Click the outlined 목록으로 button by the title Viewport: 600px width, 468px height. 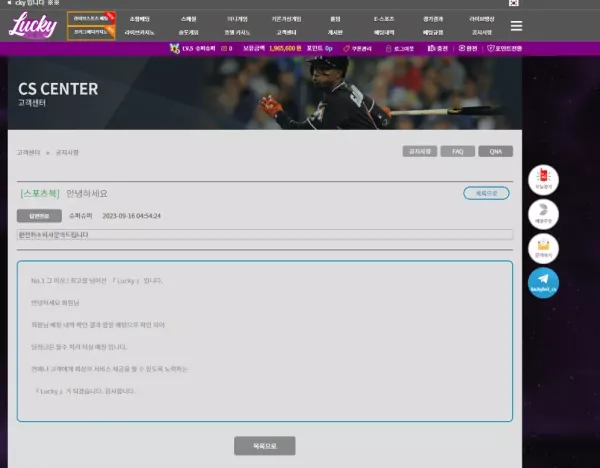[486, 193]
